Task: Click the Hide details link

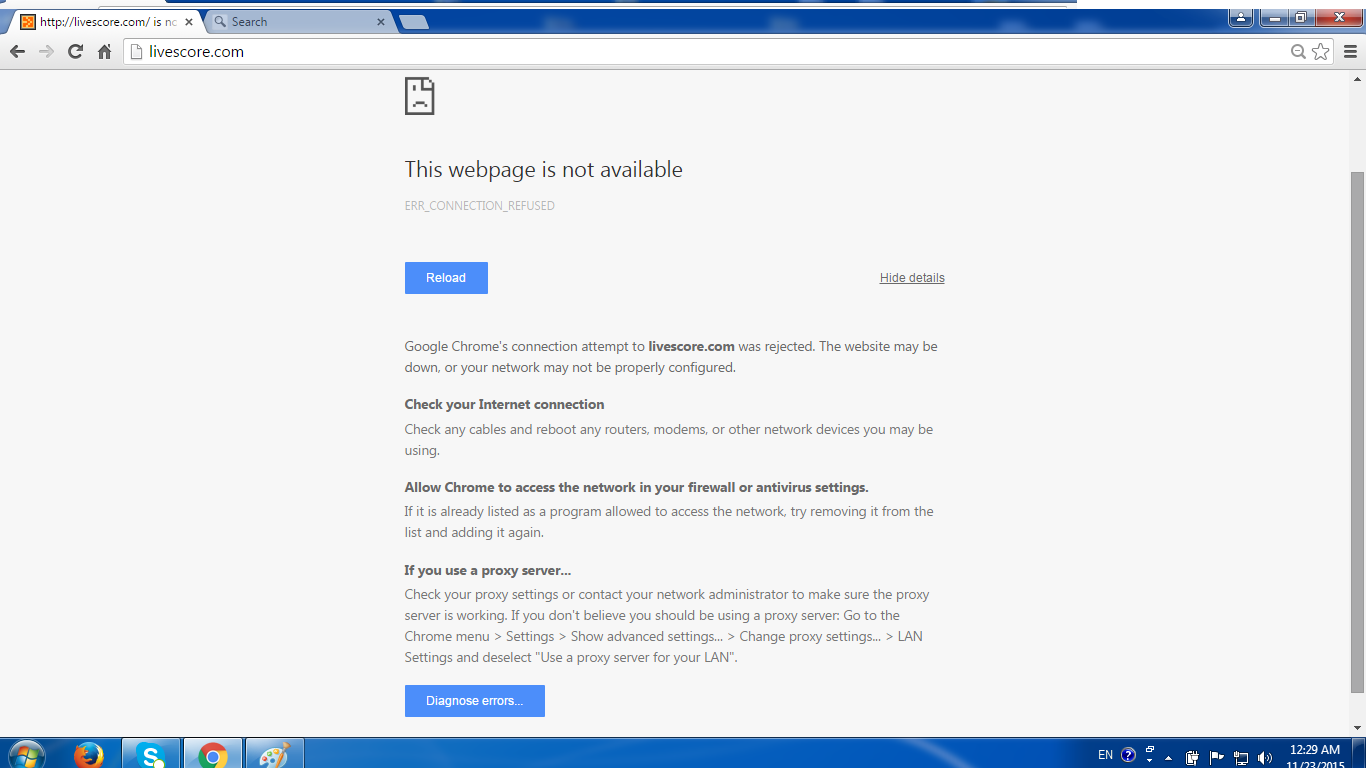Action: pos(912,278)
